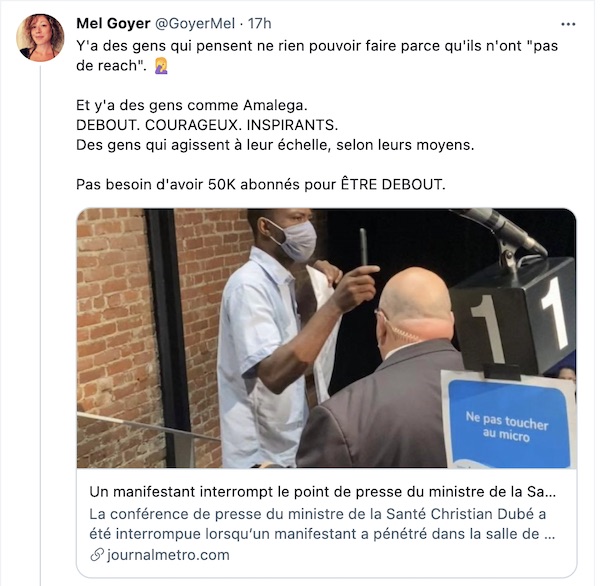Open Mel Goyer's profile avatar photo

click(x=40, y=38)
